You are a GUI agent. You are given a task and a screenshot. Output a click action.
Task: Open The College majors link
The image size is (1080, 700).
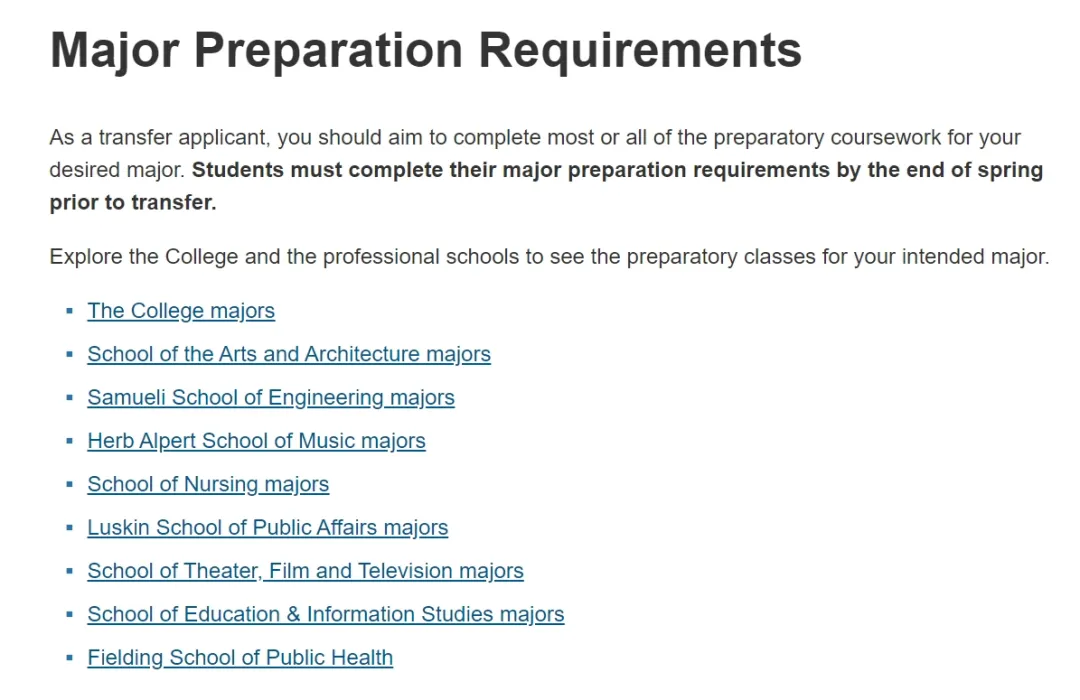point(180,311)
